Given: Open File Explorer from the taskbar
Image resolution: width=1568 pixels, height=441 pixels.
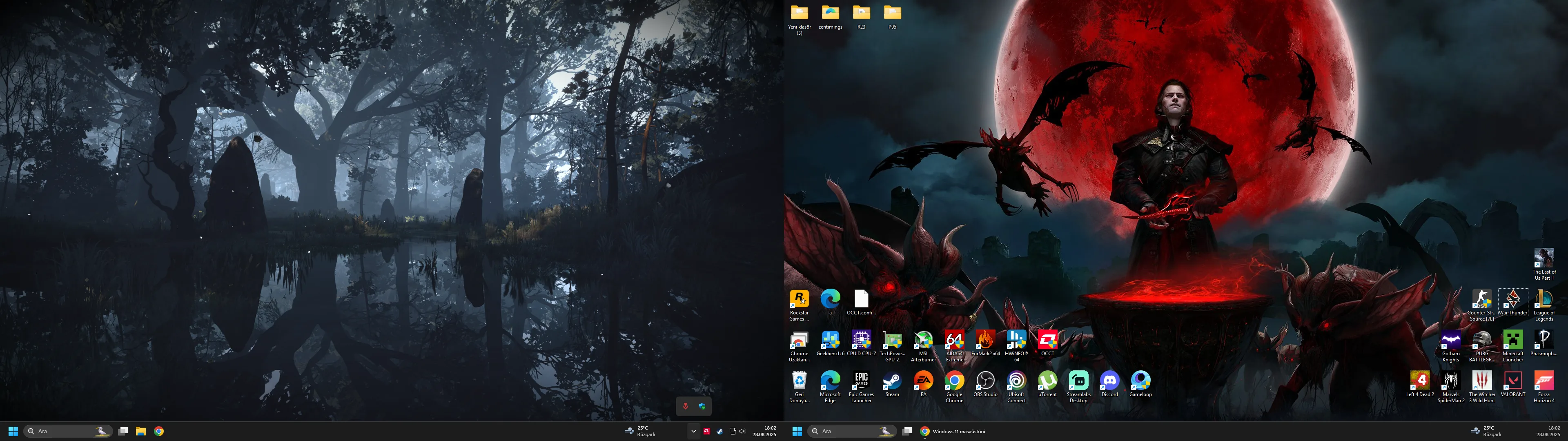Looking at the screenshot, I should 140,431.
